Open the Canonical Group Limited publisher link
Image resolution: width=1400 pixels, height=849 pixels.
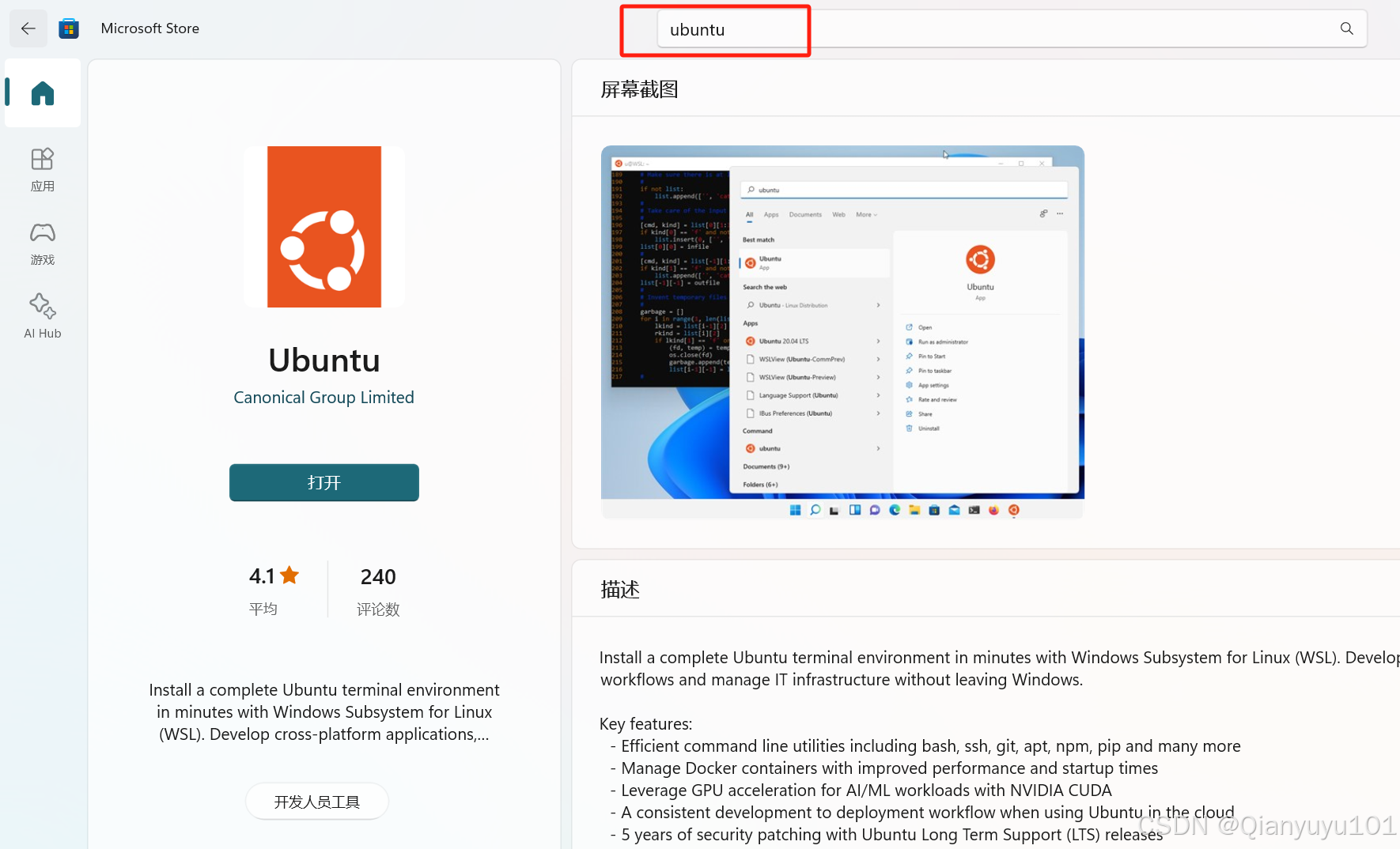(x=324, y=397)
